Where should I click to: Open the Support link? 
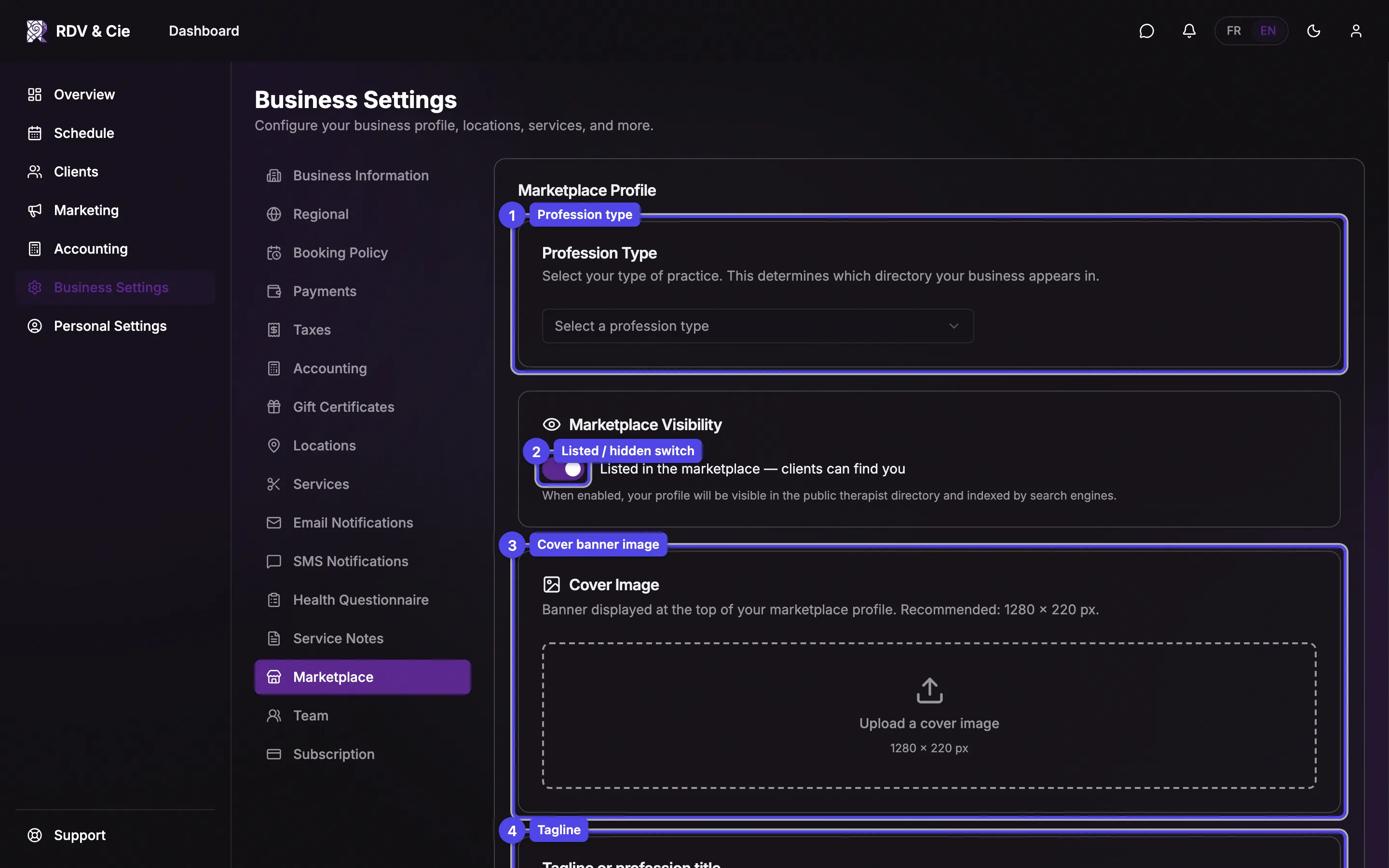115,835
